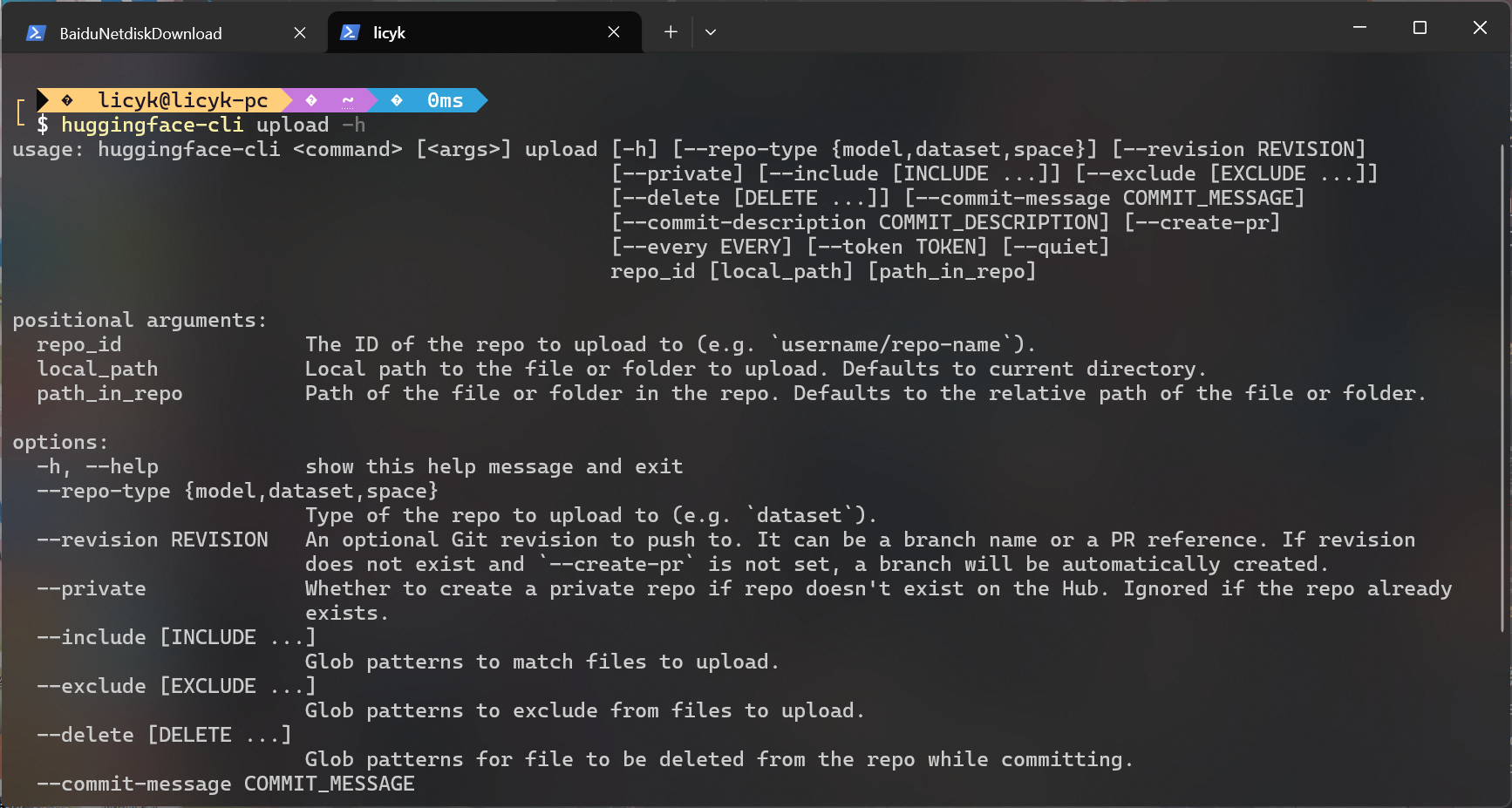Click the 'positional arguments:' heading
Screen dimensions: 1512x808
click(x=140, y=320)
